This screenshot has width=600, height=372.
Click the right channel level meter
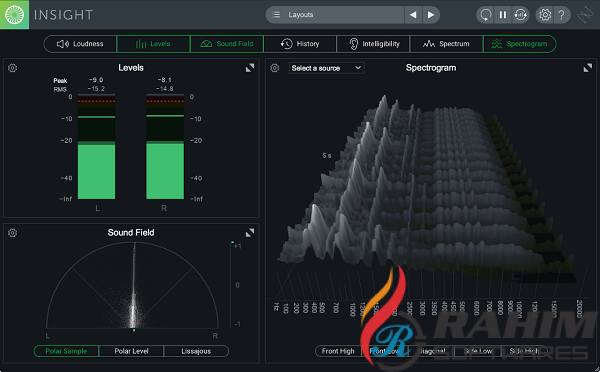point(165,147)
